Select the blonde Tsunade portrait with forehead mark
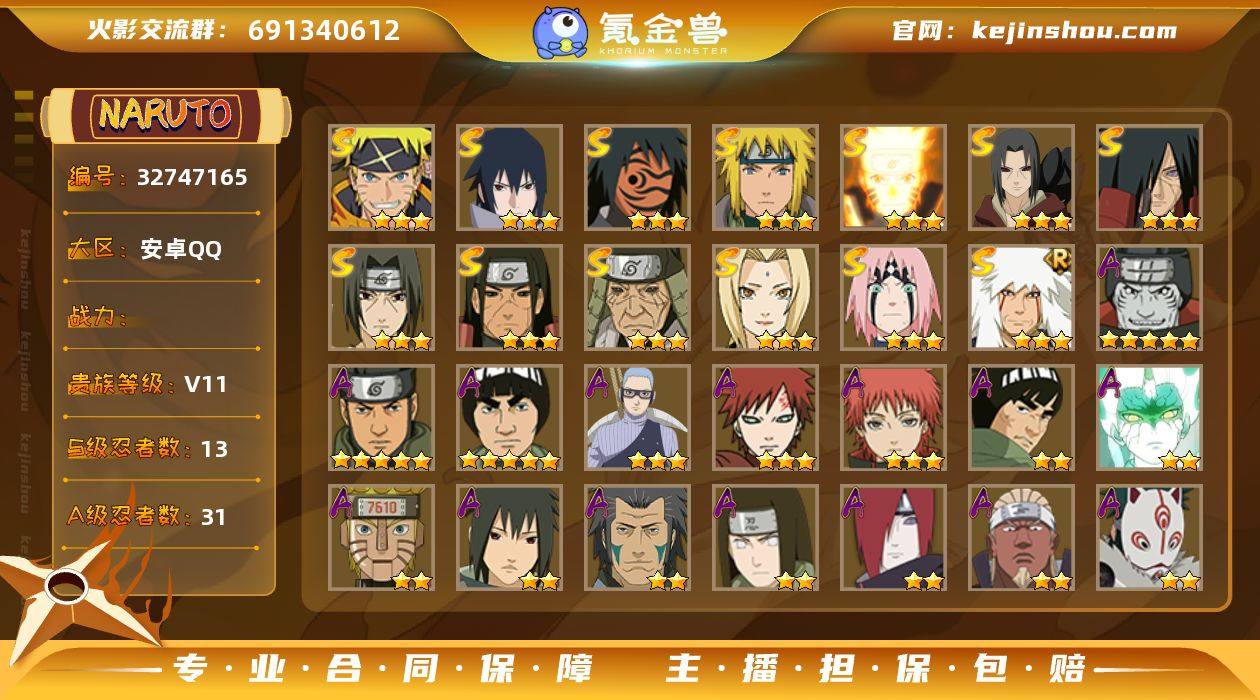This screenshot has height=700, width=1260. pos(765,298)
